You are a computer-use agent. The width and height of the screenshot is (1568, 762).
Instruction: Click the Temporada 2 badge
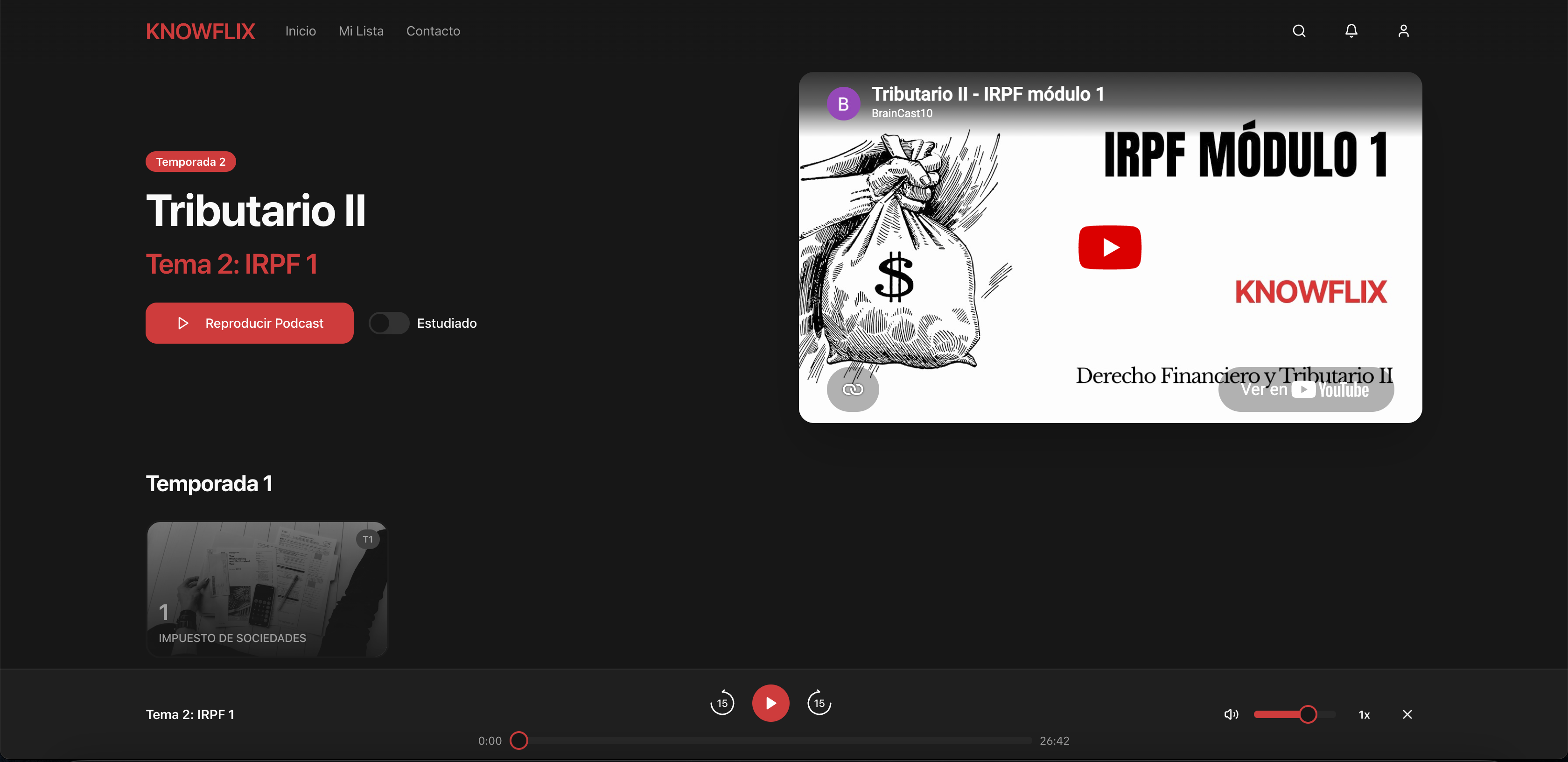tap(190, 162)
